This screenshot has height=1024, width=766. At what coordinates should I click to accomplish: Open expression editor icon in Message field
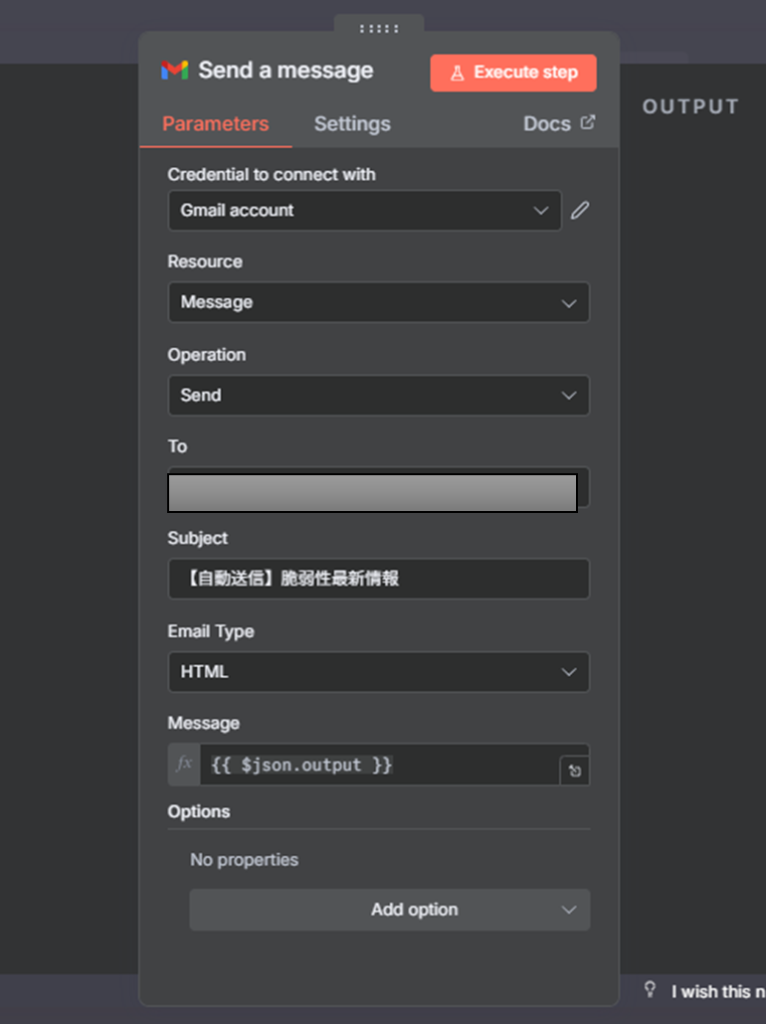pos(574,771)
